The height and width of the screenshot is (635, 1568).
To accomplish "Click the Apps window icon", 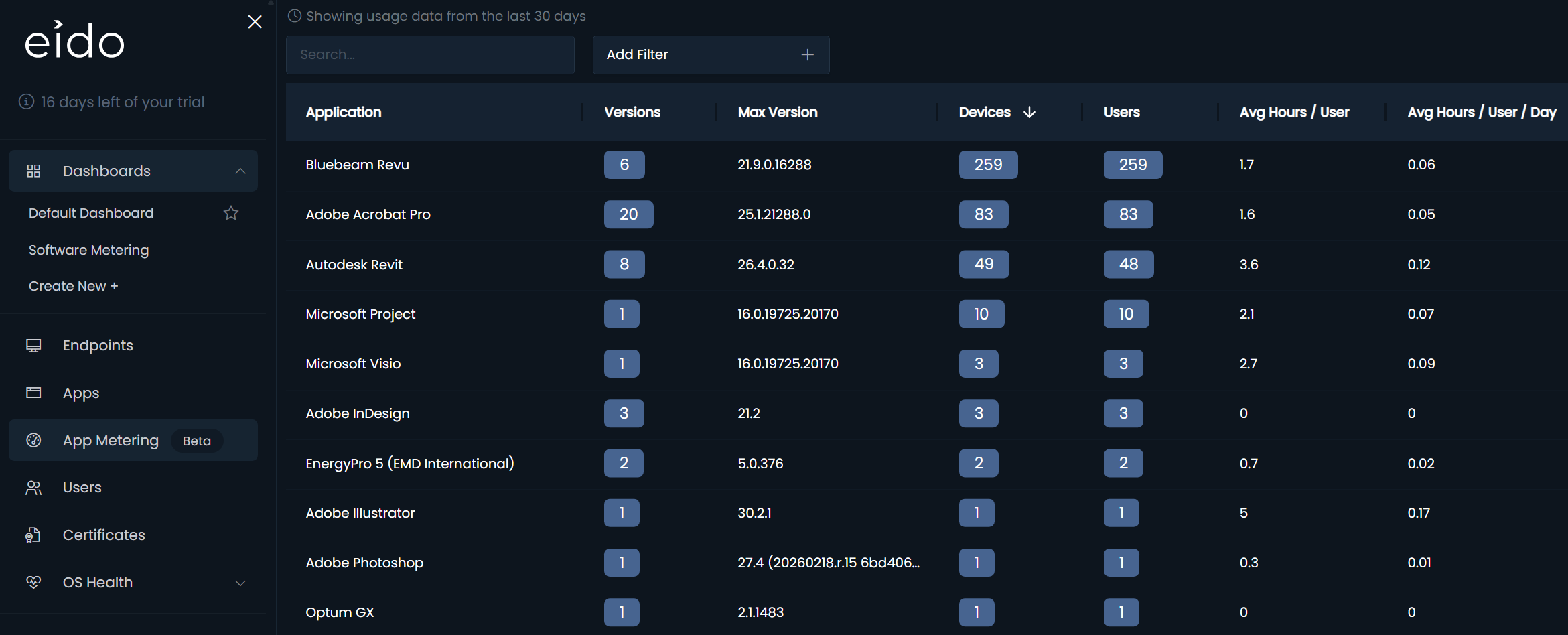I will point(33,393).
